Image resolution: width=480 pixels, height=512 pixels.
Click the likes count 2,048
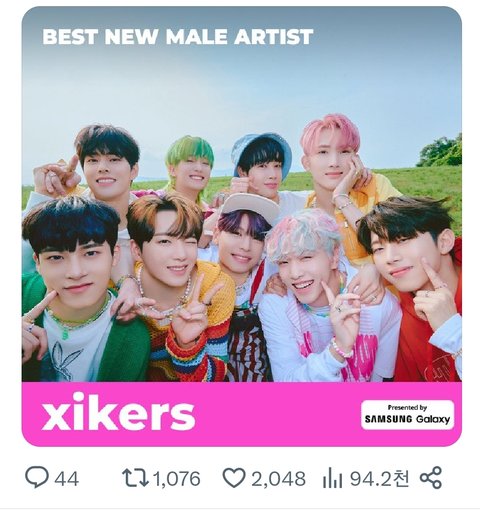tap(278, 479)
